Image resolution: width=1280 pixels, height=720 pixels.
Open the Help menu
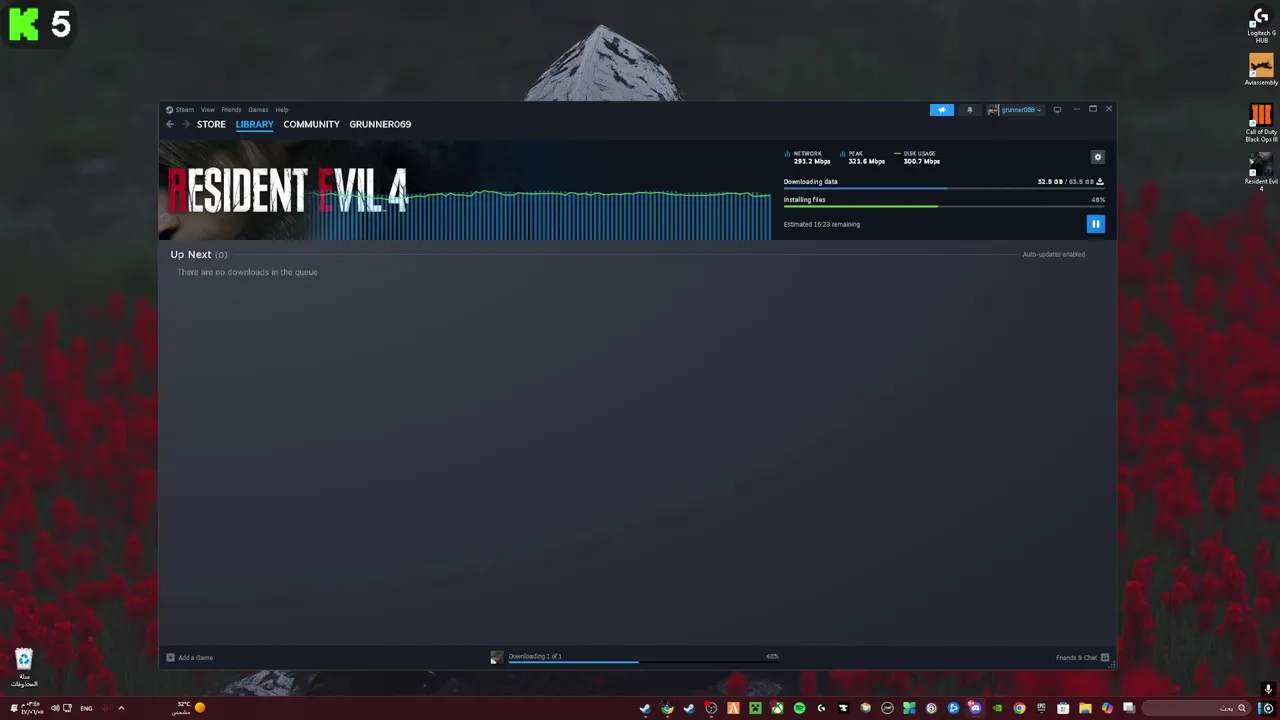pos(282,110)
